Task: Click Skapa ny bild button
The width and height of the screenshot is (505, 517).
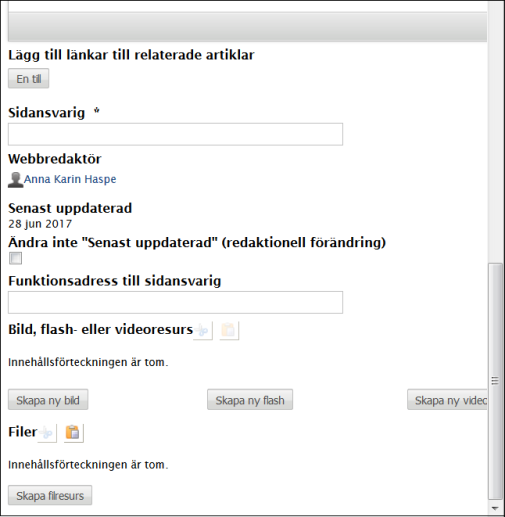Action: click(48, 400)
